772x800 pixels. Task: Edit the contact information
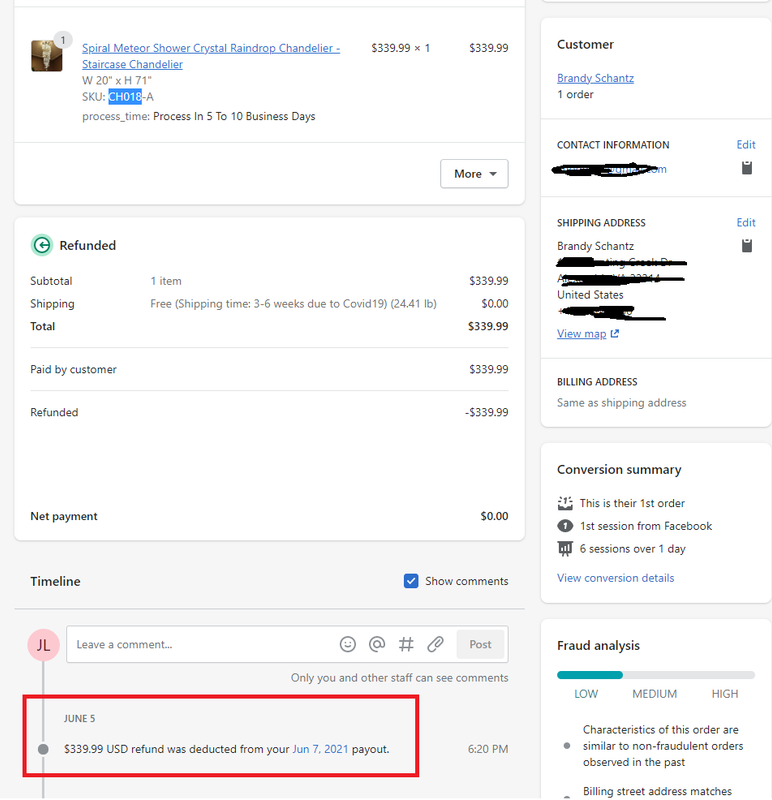(x=745, y=145)
